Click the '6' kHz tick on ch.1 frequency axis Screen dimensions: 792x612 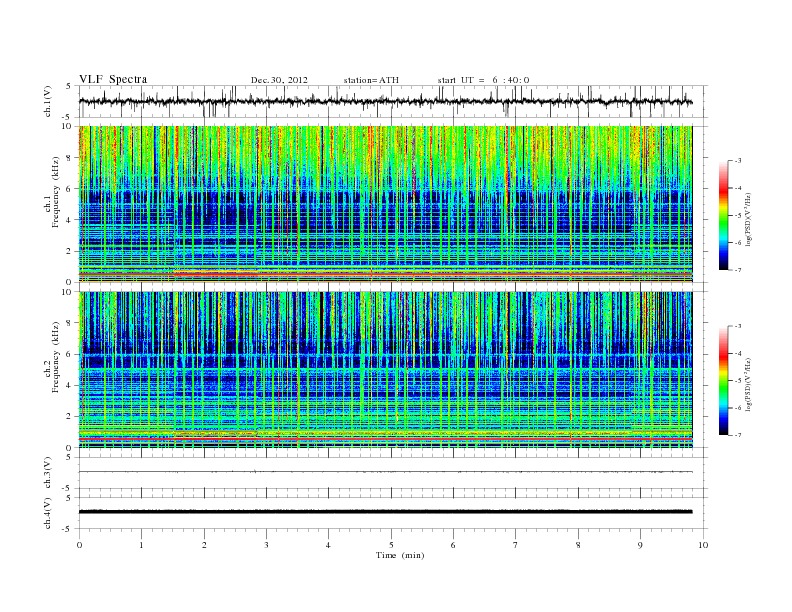tap(69, 189)
